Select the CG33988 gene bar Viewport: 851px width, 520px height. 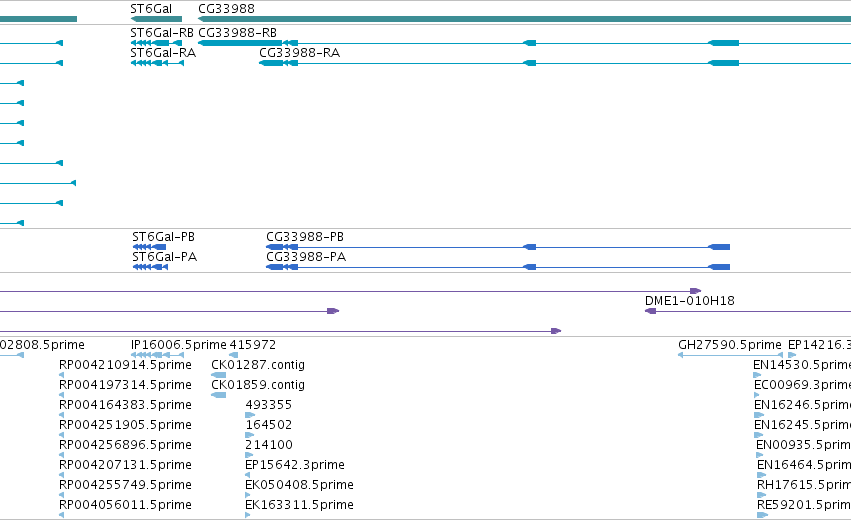pyautogui.click(x=524, y=19)
